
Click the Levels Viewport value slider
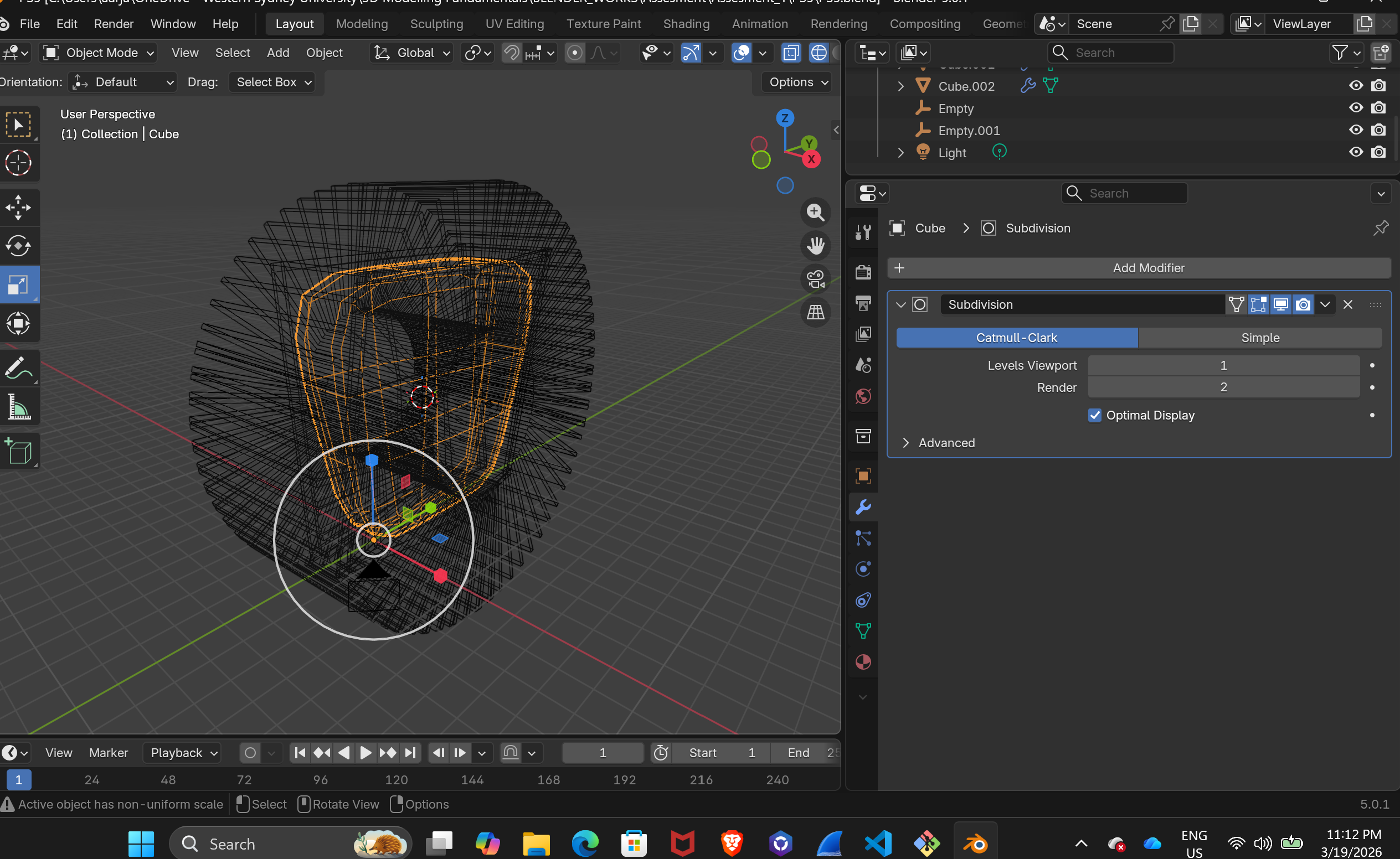(x=1223, y=365)
